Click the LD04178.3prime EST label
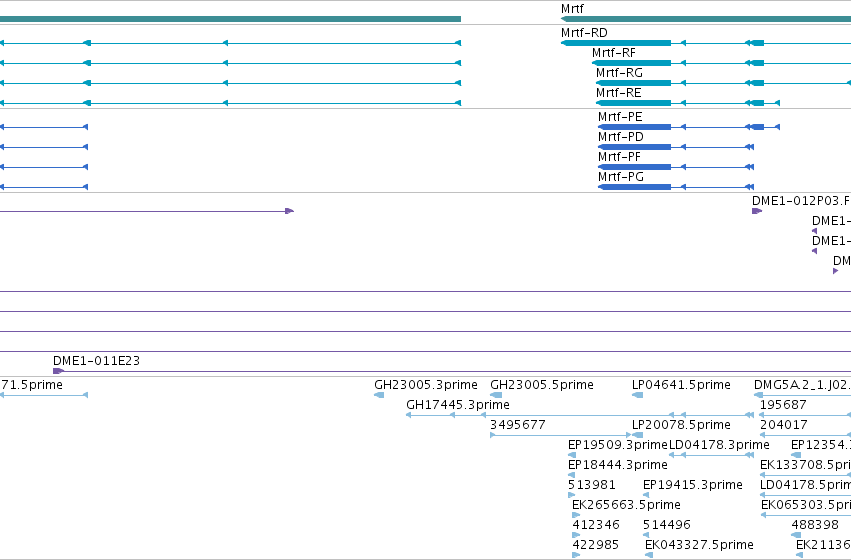The height and width of the screenshot is (560, 851). coord(719,445)
